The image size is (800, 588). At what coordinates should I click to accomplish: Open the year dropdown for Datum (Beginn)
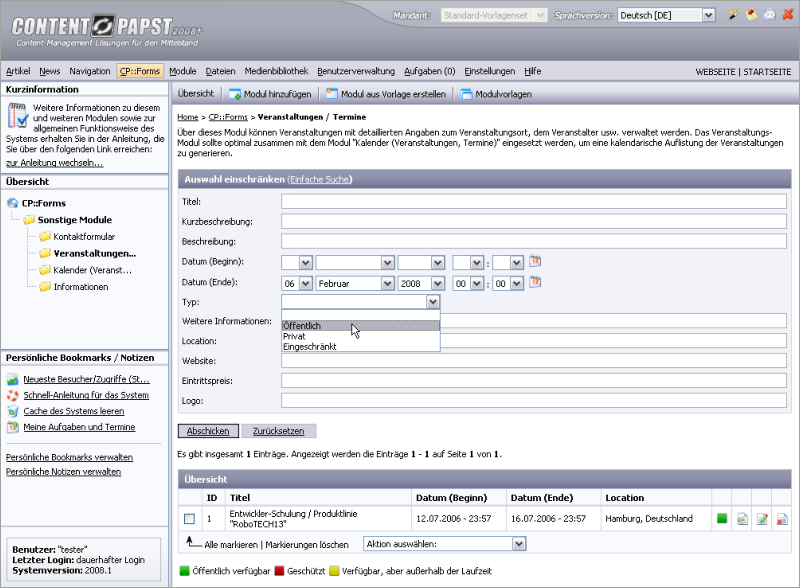(x=421, y=262)
